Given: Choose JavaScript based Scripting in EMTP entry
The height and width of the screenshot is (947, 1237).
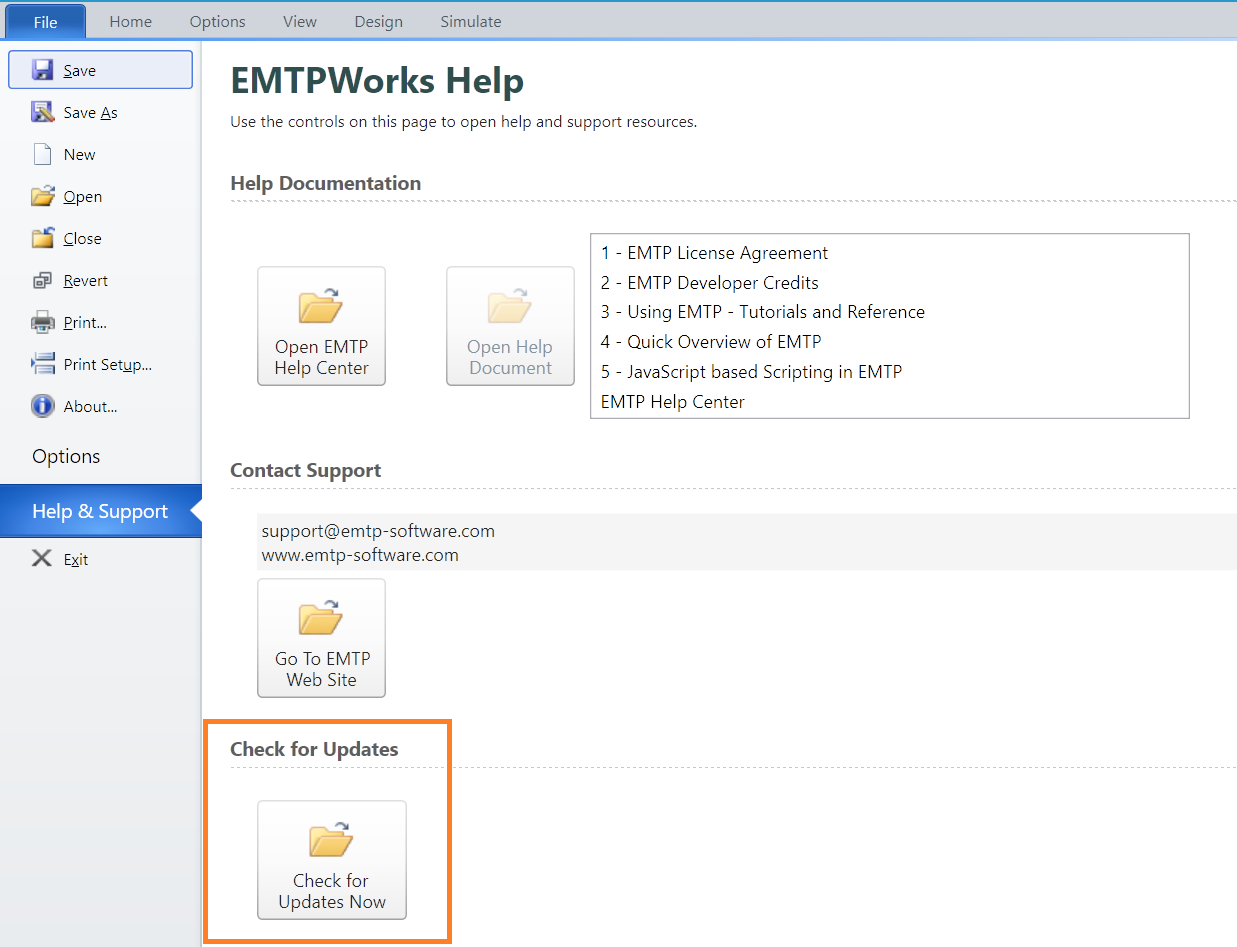Looking at the screenshot, I should click(751, 371).
